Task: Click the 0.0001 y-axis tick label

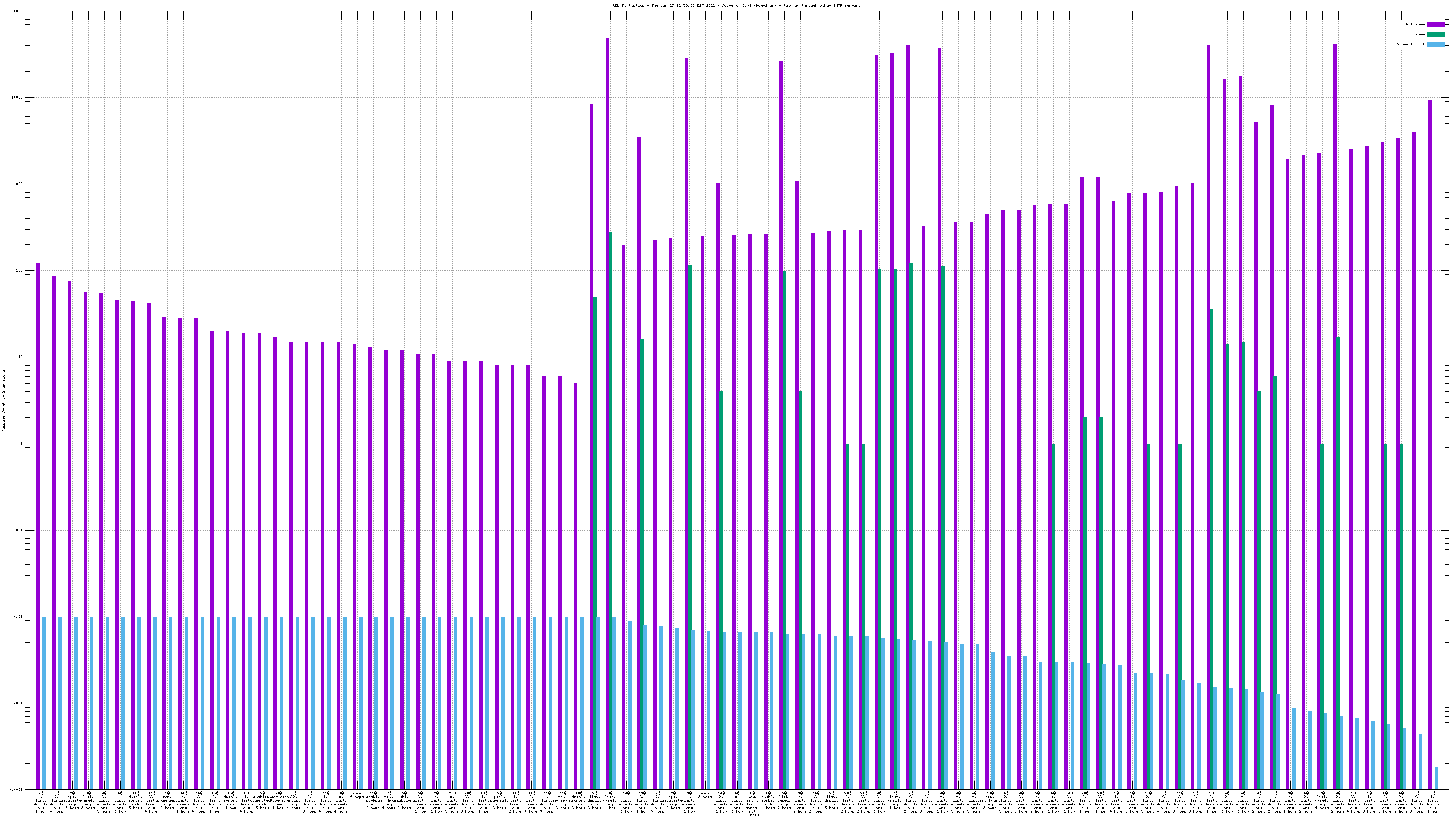Action: coord(16,789)
